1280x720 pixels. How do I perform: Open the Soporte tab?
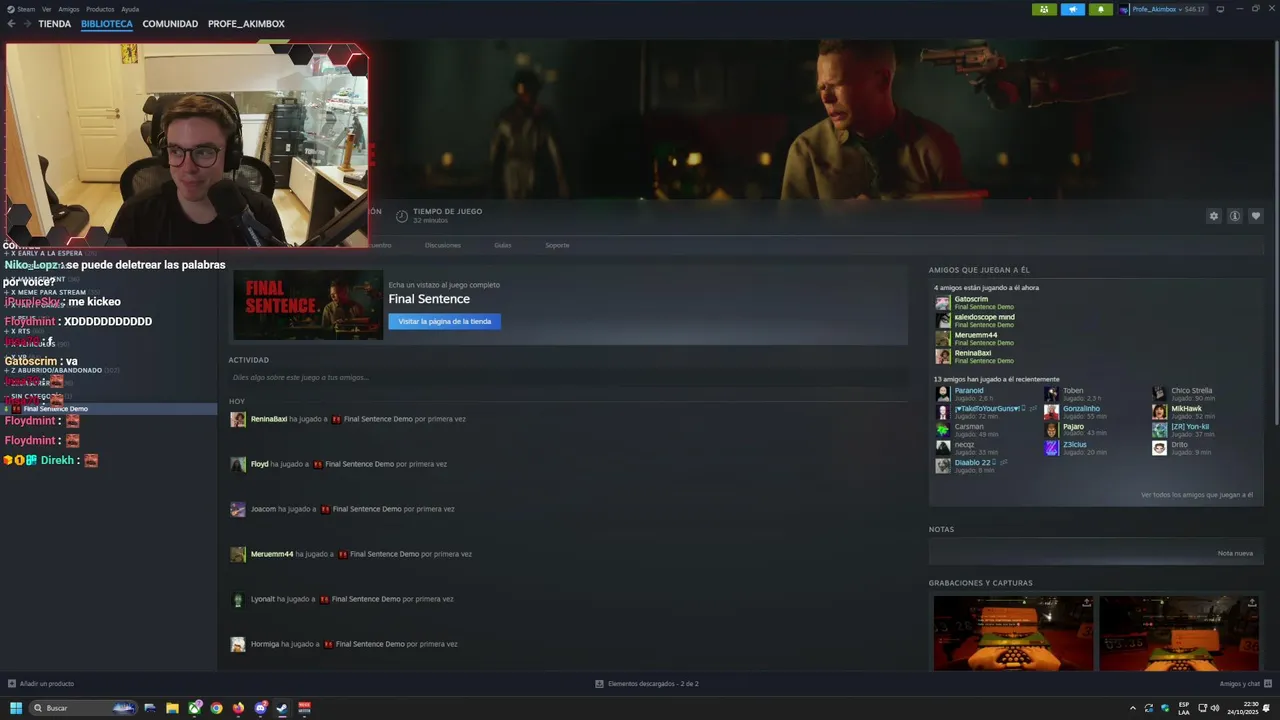(557, 245)
